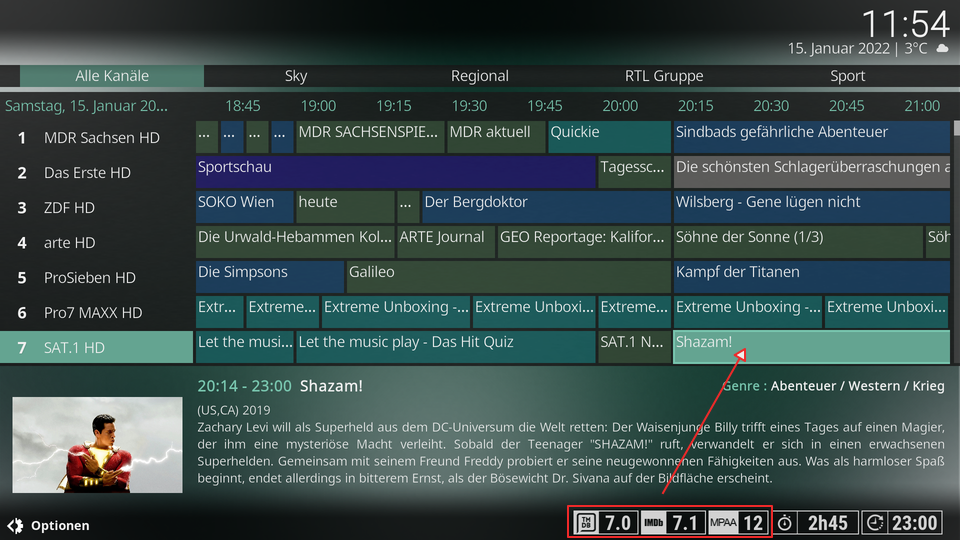Select Söhne der Sonne (1/3)
Screen dimensions: 960x540
point(798,242)
